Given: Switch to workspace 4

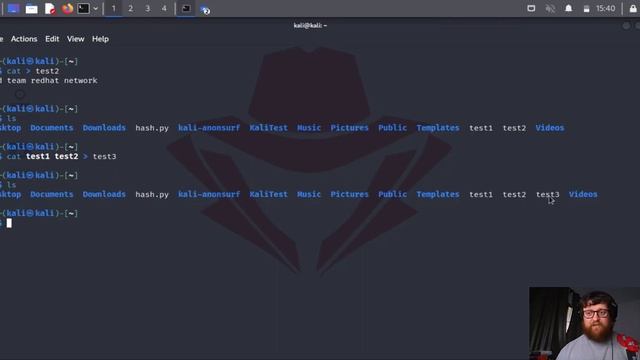Looking at the screenshot, I should tap(164, 9).
